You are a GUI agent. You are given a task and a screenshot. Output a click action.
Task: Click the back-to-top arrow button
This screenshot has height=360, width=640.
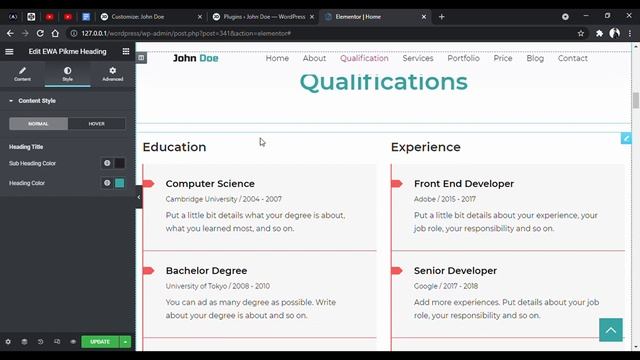click(x=611, y=330)
